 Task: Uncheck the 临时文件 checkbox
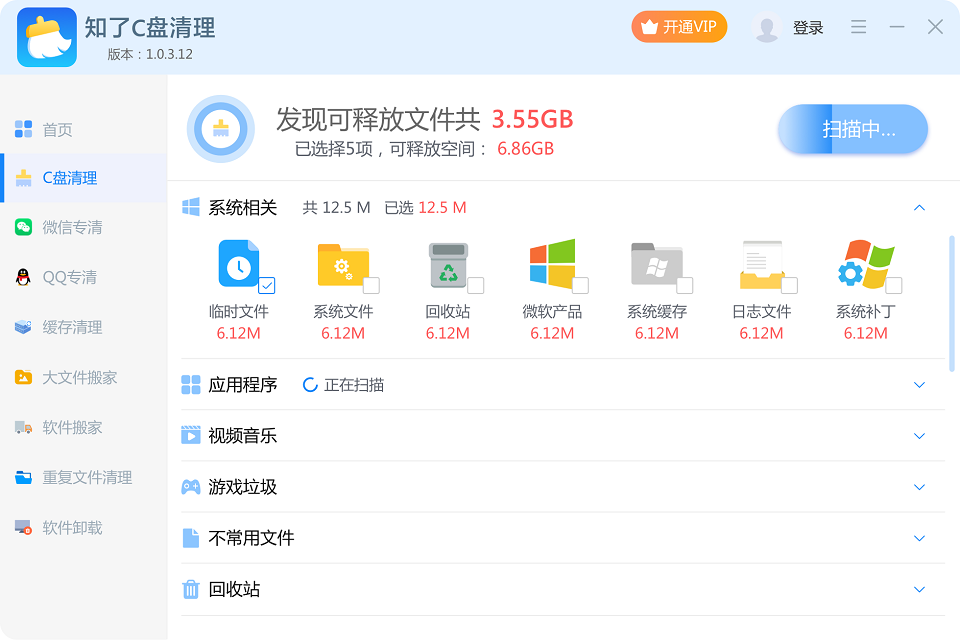click(267, 285)
